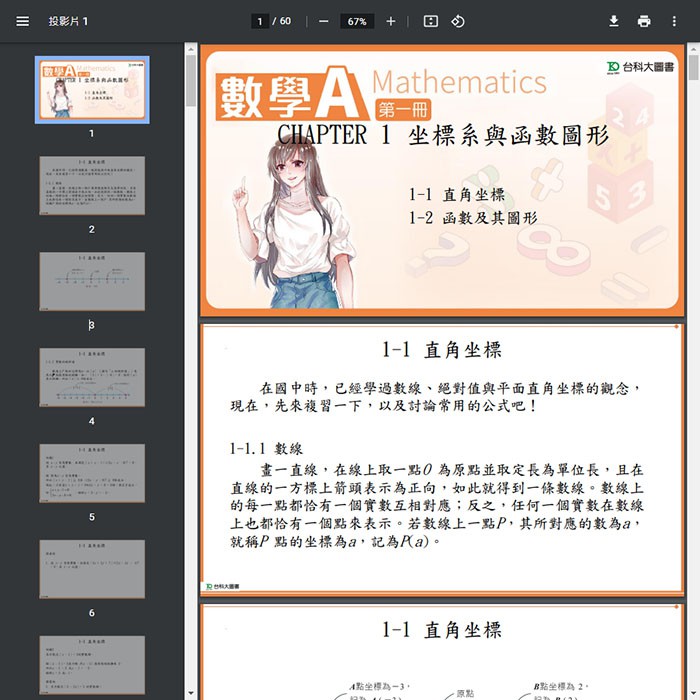Image resolution: width=700 pixels, height=700 pixels.
Task: Open the more actions three-dot menu
Action: click(674, 21)
